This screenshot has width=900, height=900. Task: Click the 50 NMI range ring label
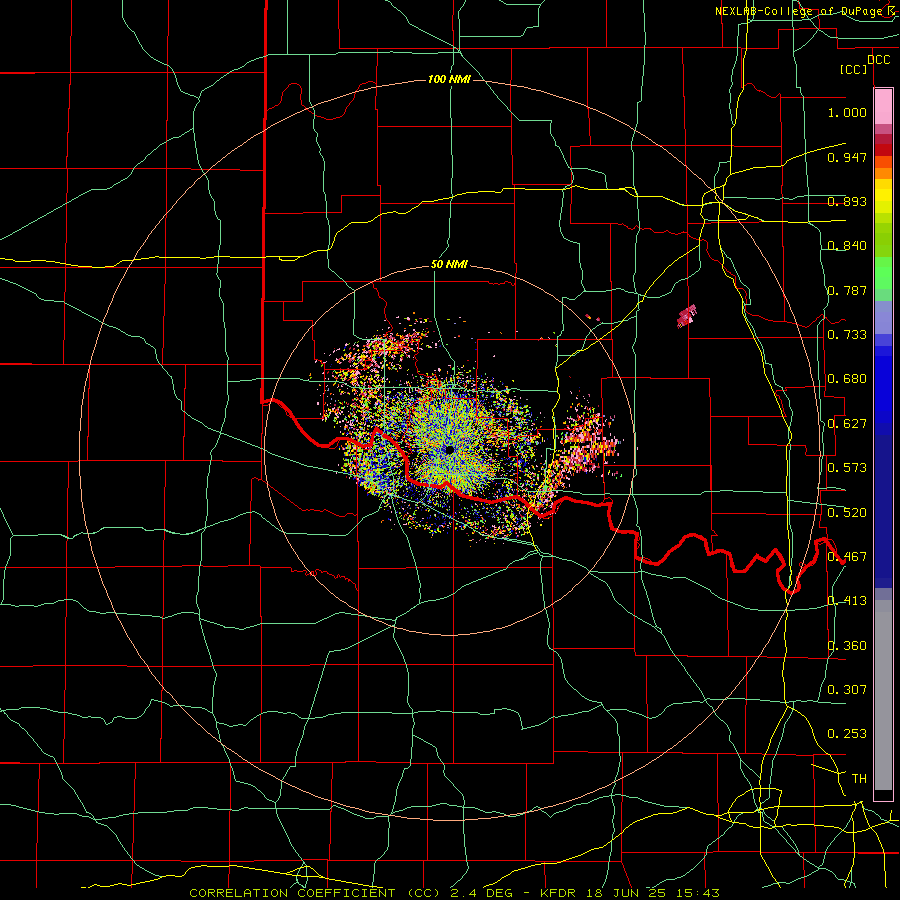coord(449,265)
